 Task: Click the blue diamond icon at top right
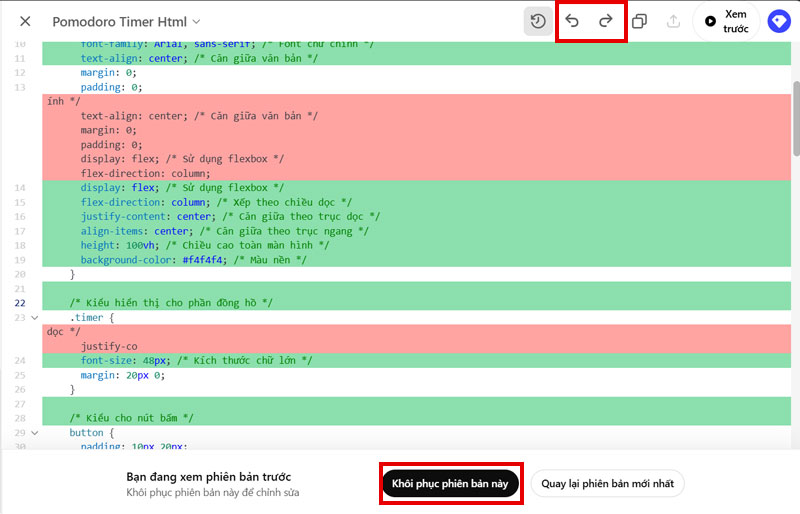[x=779, y=21]
